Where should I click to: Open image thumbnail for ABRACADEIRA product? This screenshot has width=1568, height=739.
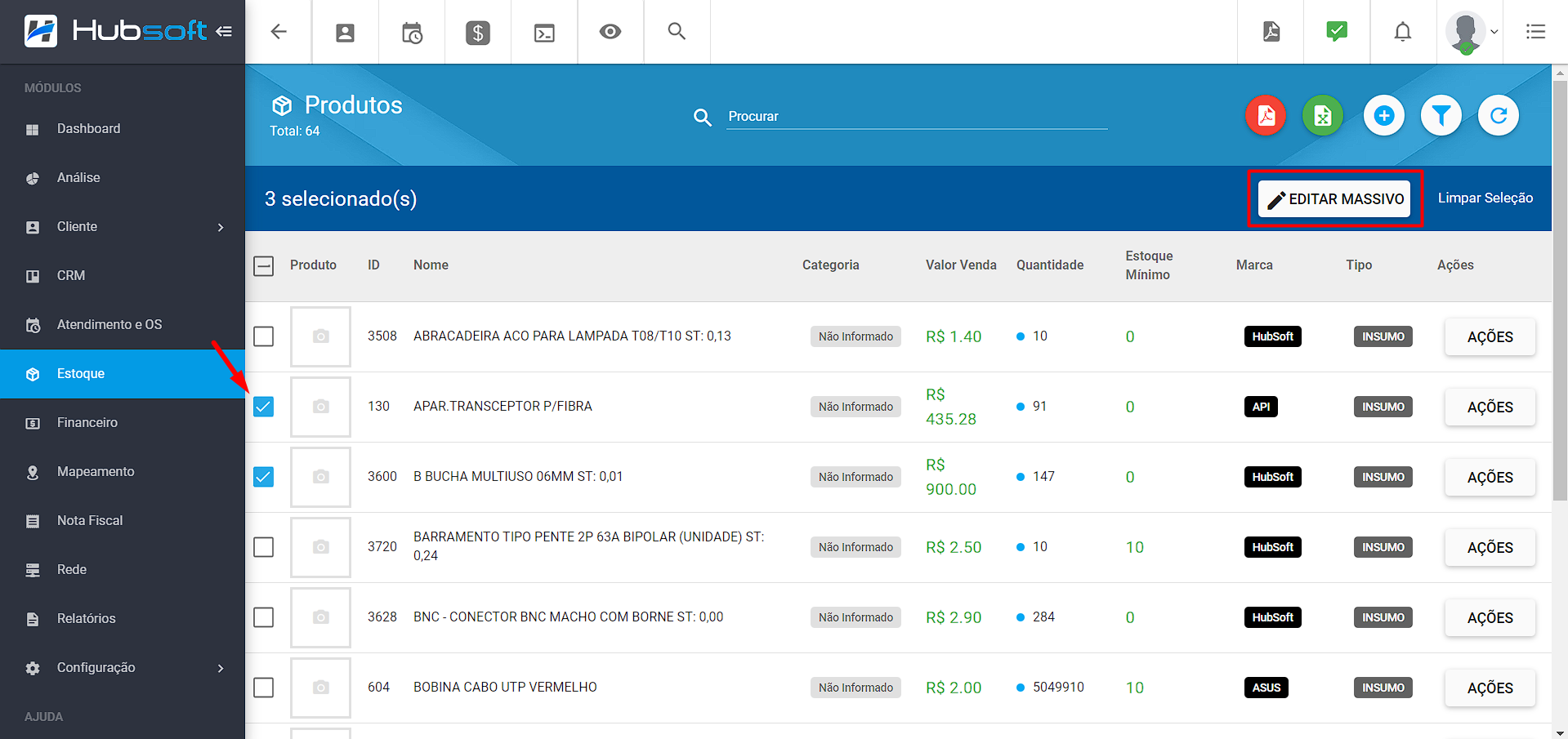(320, 336)
